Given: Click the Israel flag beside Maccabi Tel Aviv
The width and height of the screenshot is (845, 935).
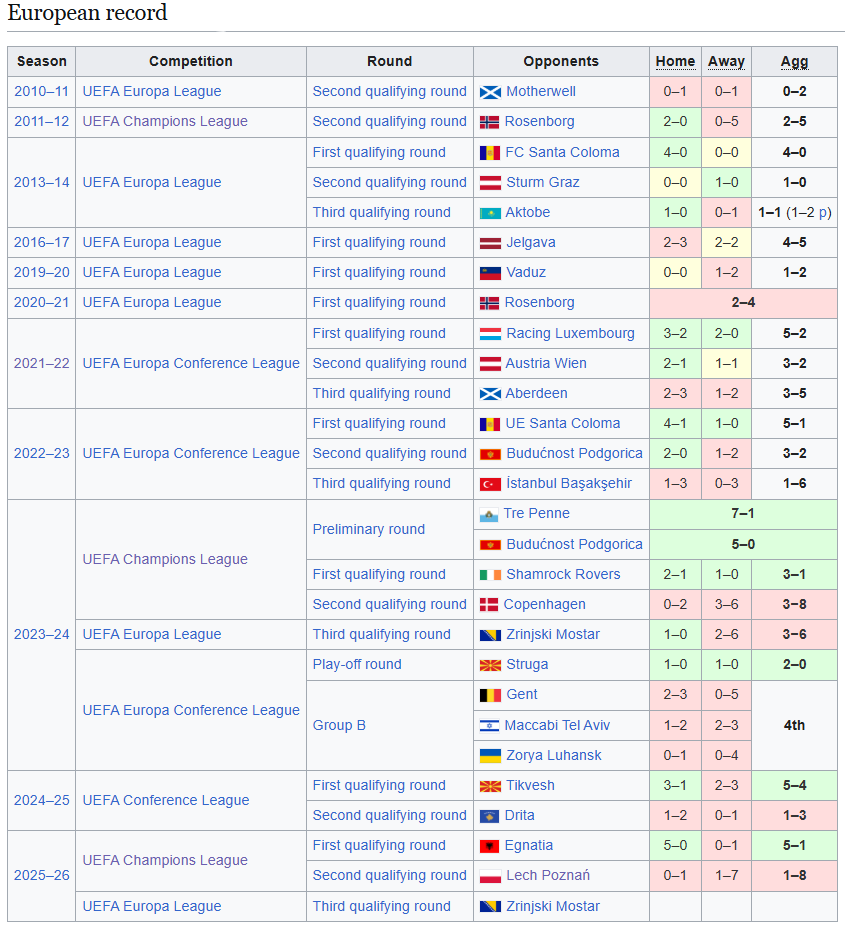Looking at the screenshot, I should (490, 726).
